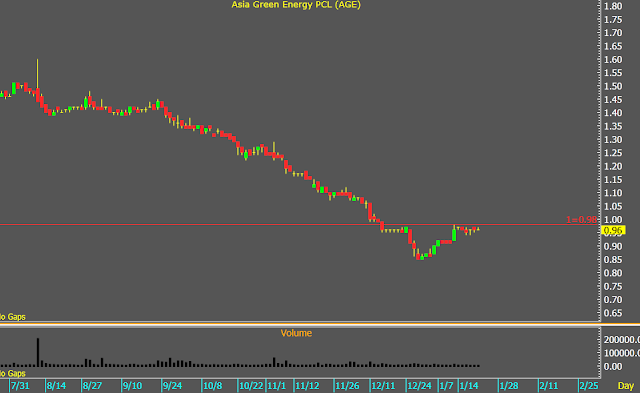The width and height of the screenshot is (640, 393).
Task: Select the 7/31 date on the time axis
Action: [x=20, y=386]
